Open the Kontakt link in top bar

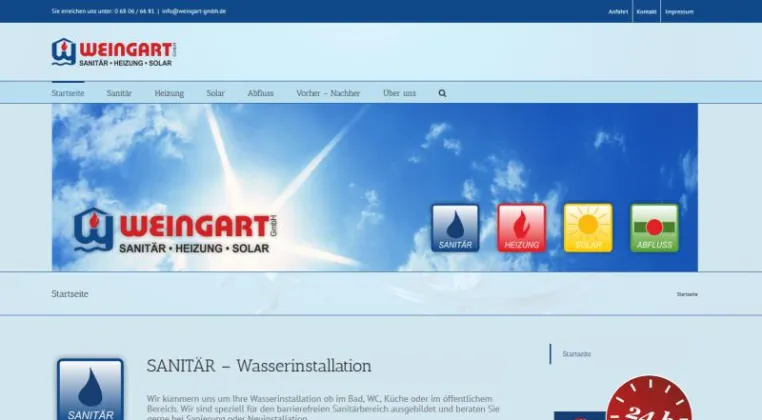click(646, 12)
